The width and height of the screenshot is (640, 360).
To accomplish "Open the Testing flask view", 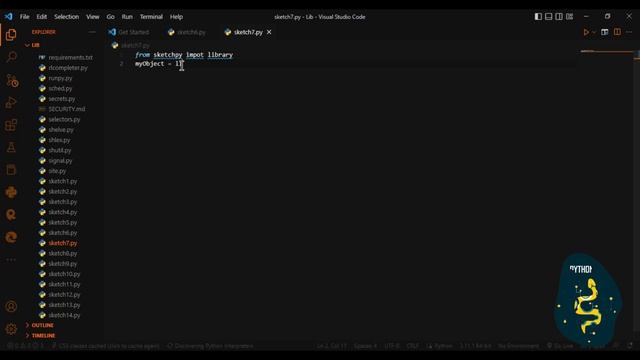I will [11, 147].
